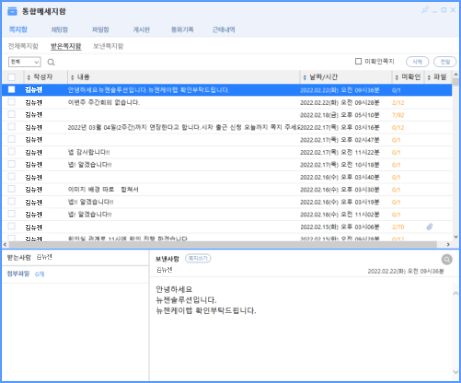Sort by the 날짜/시간 column arrows
The width and height of the screenshot is (461, 383).
304,77
